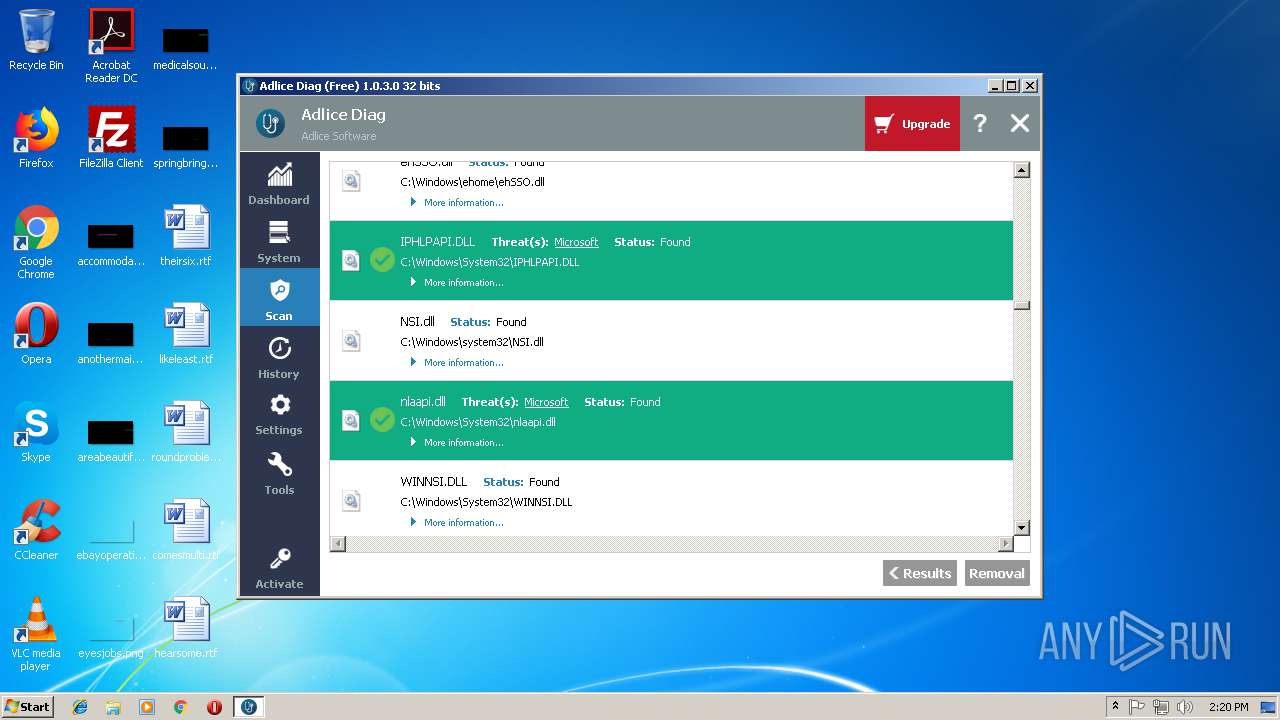The width and height of the screenshot is (1280, 720).
Task: Open the History sidebar section
Action: [x=279, y=357]
